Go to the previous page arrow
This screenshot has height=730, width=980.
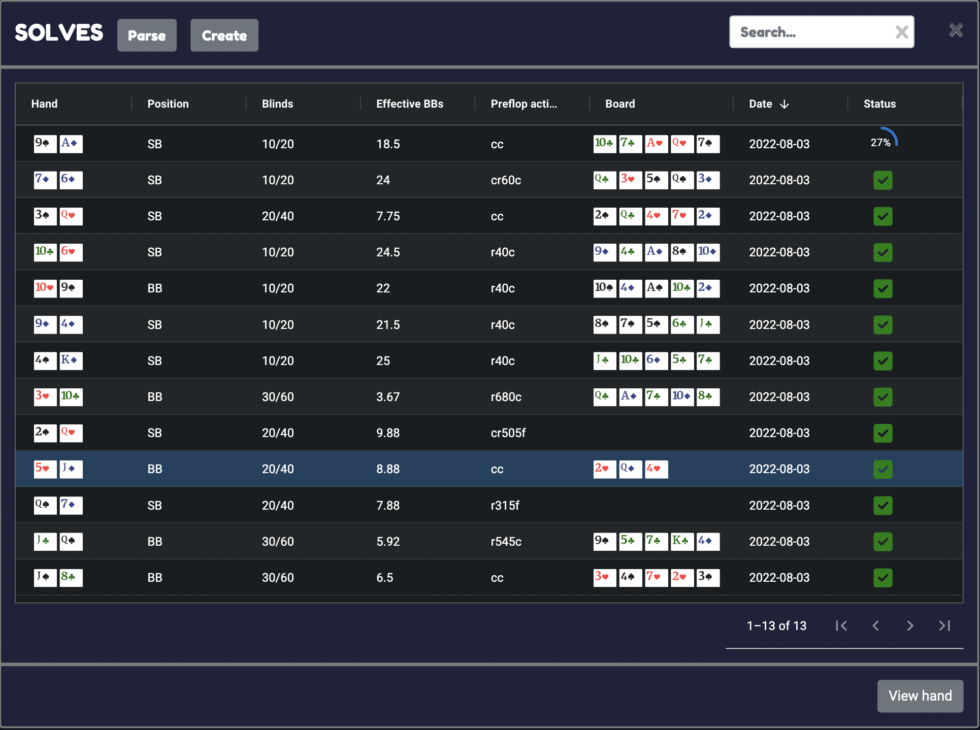coord(876,626)
